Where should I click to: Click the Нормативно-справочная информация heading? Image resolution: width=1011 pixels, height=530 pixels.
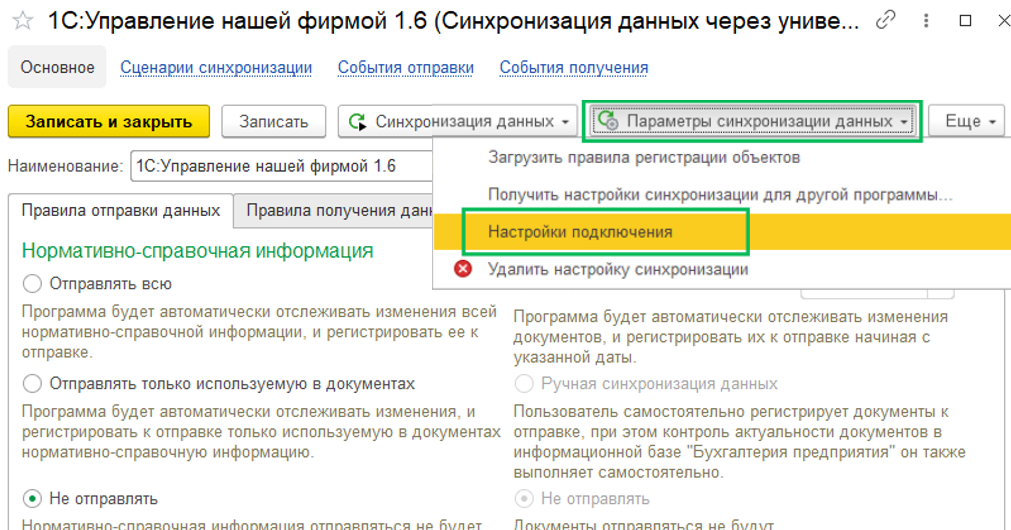197,251
